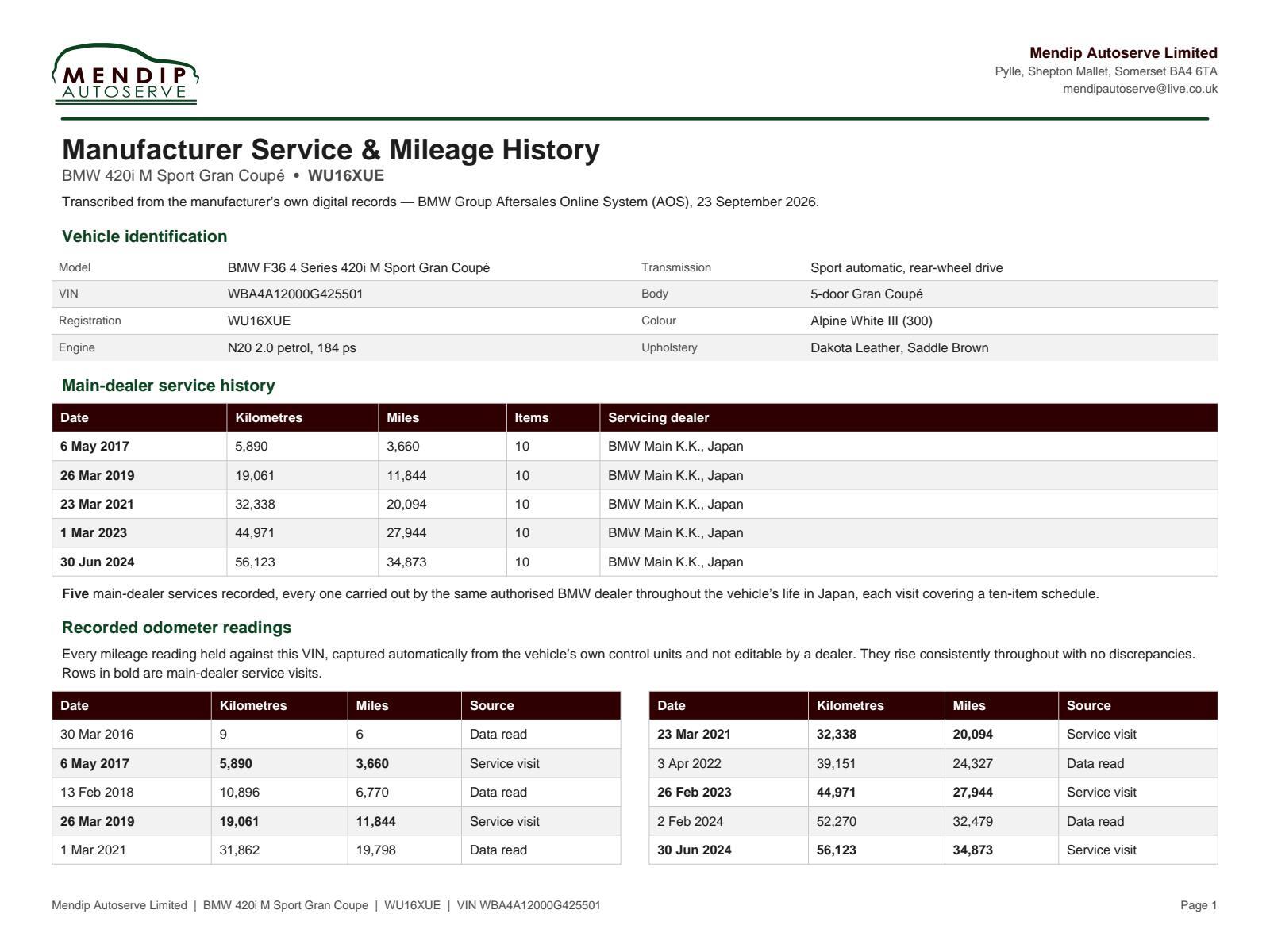Select the odometer date '1 Mar 2021'
The image size is (1270, 952).
(x=93, y=850)
